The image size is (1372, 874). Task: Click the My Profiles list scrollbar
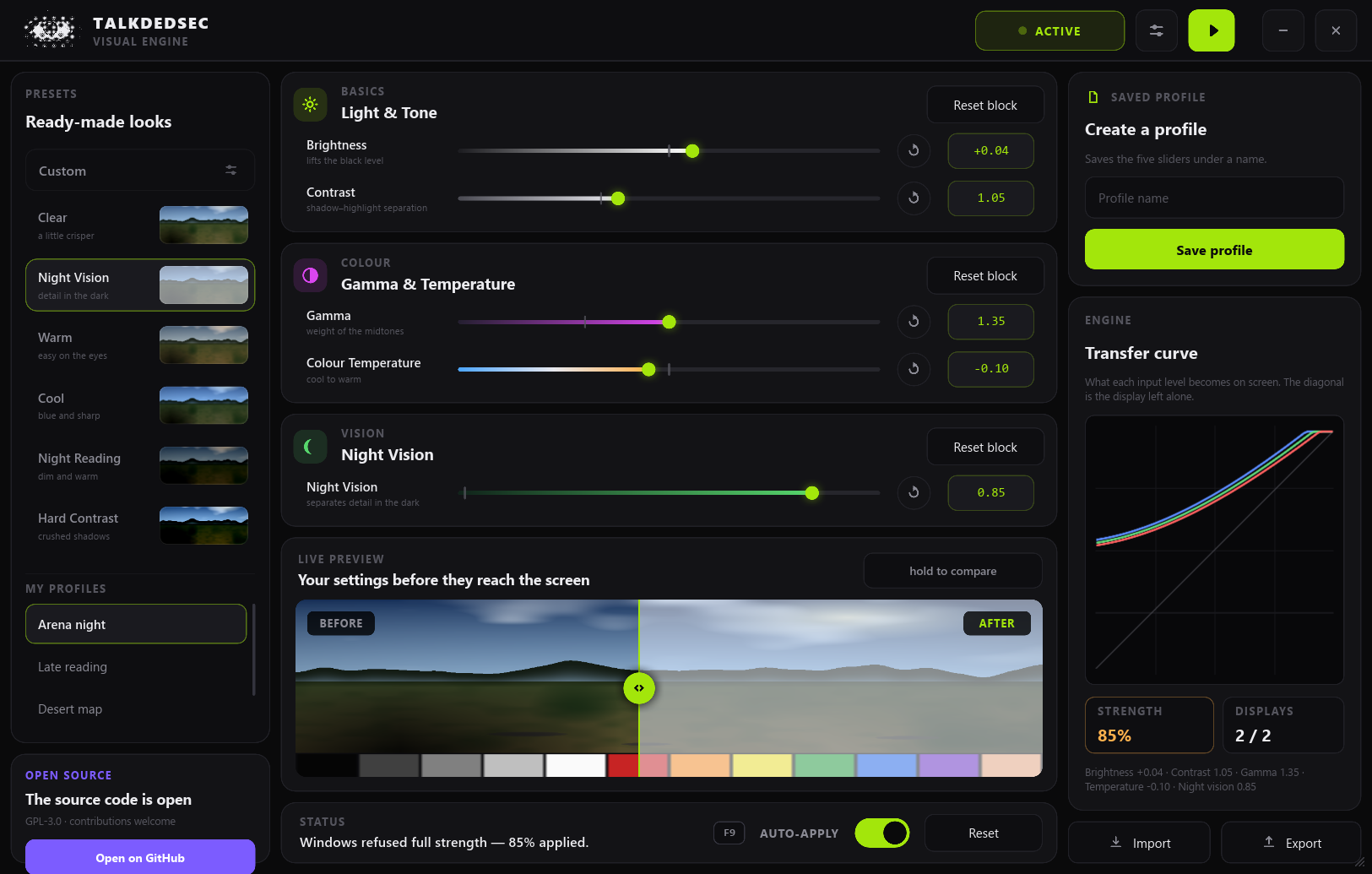click(x=253, y=649)
